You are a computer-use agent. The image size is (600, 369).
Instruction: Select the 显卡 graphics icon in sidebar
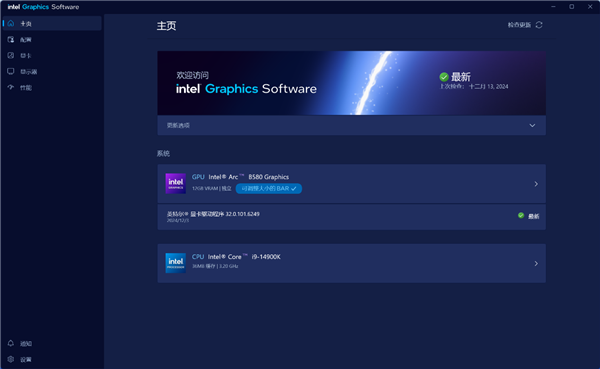coord(11,56)
